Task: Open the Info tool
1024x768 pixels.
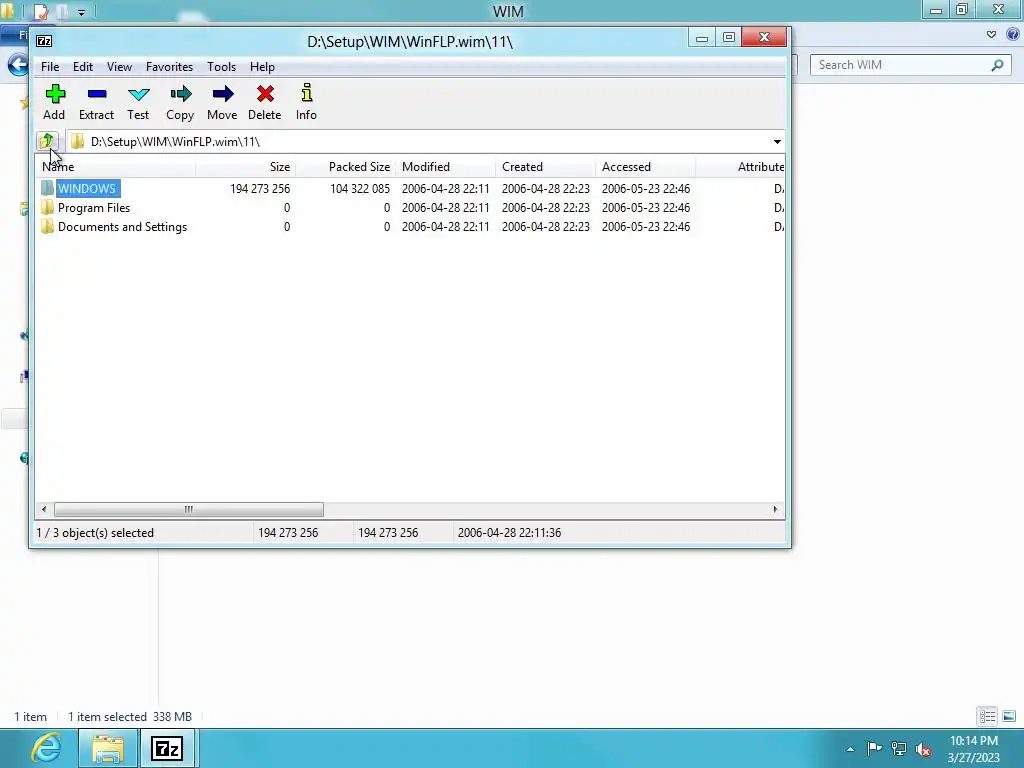Action: (x=306, y=102)
